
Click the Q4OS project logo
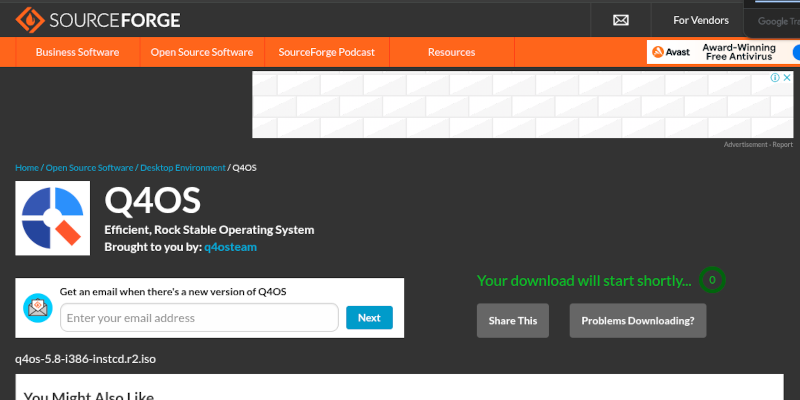pyautogui.click(x=53, y=218)
